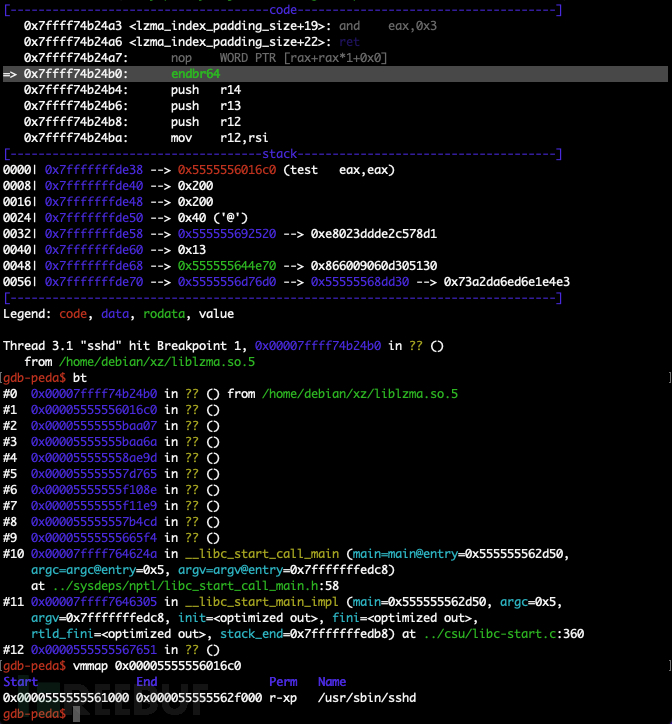Click stack address 0x7fffffffde38 at offset 0000
The image size is (672, 724).
94,170
